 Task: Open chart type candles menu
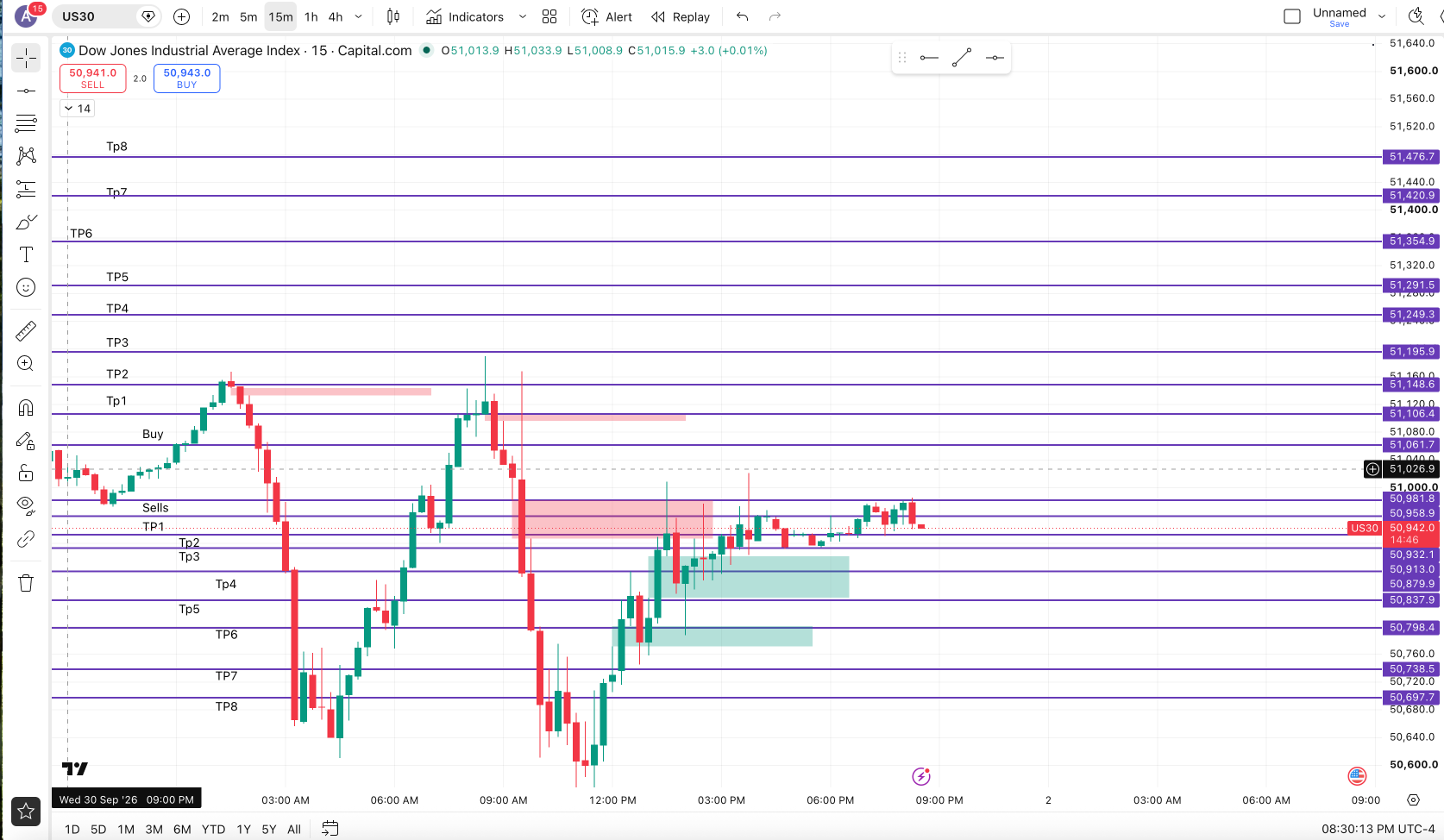393,16
